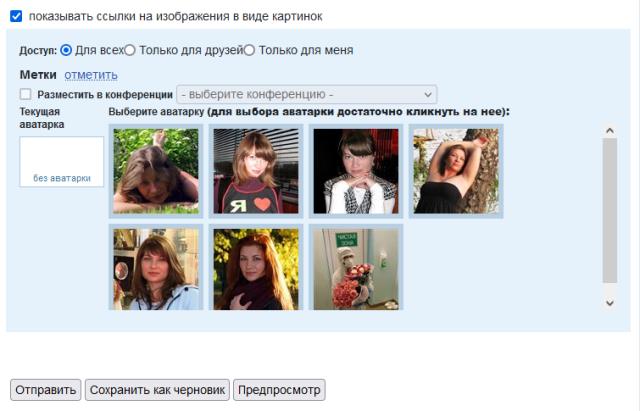Pick avatar of woman resting chin on hands
640x411 pixels.
pos(356,171)
